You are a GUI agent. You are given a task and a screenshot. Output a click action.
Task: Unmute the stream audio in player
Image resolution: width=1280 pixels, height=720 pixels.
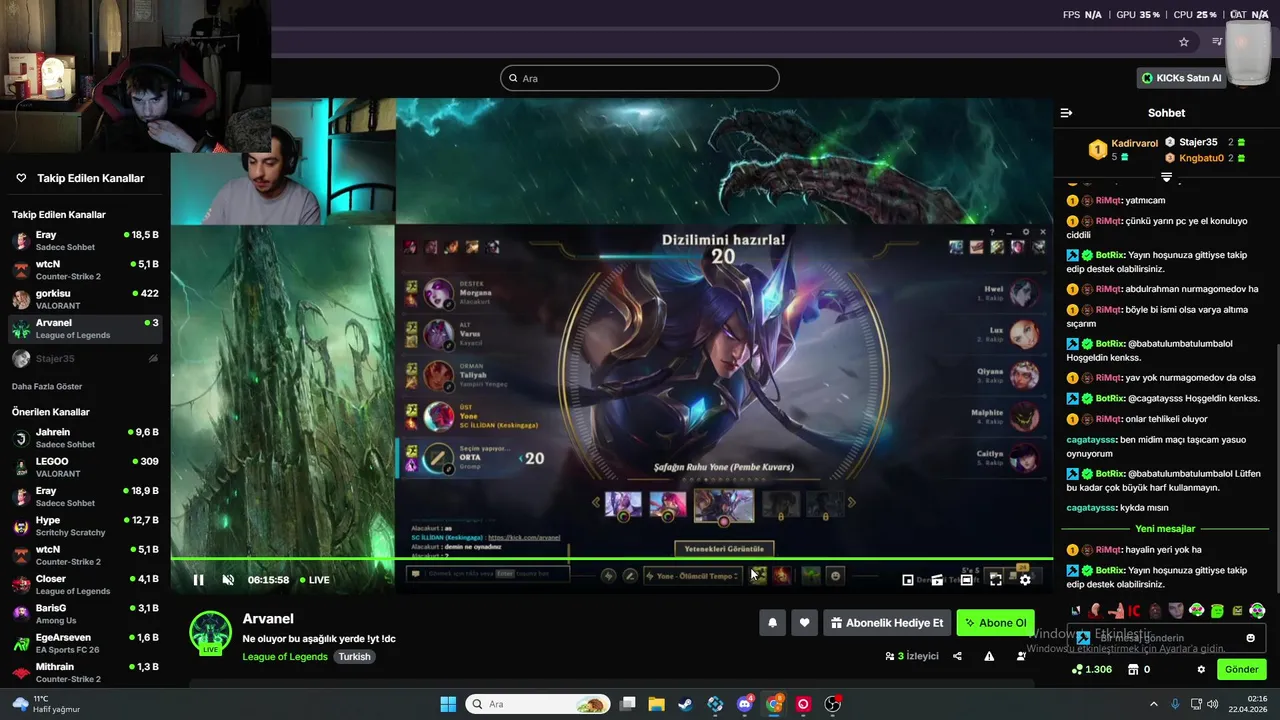[x=228, y=580]
